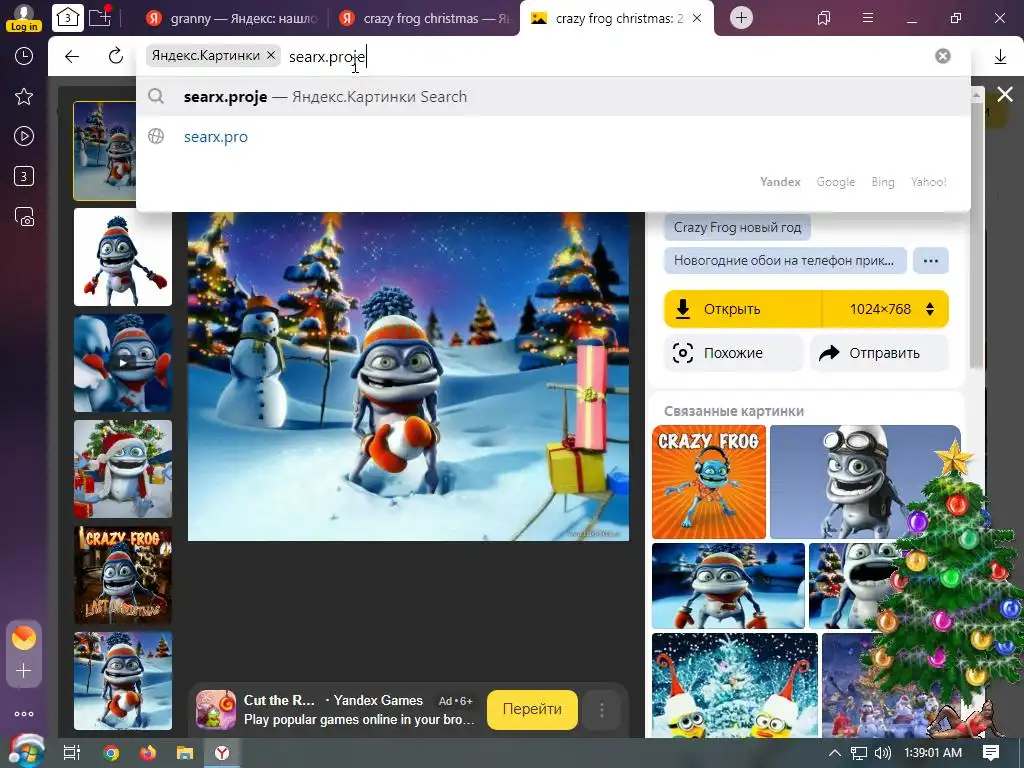The width and height of the screenshot is (1024, 768).
Task: Select the video thumbnail with play icon
Action: tap(123, 363)
